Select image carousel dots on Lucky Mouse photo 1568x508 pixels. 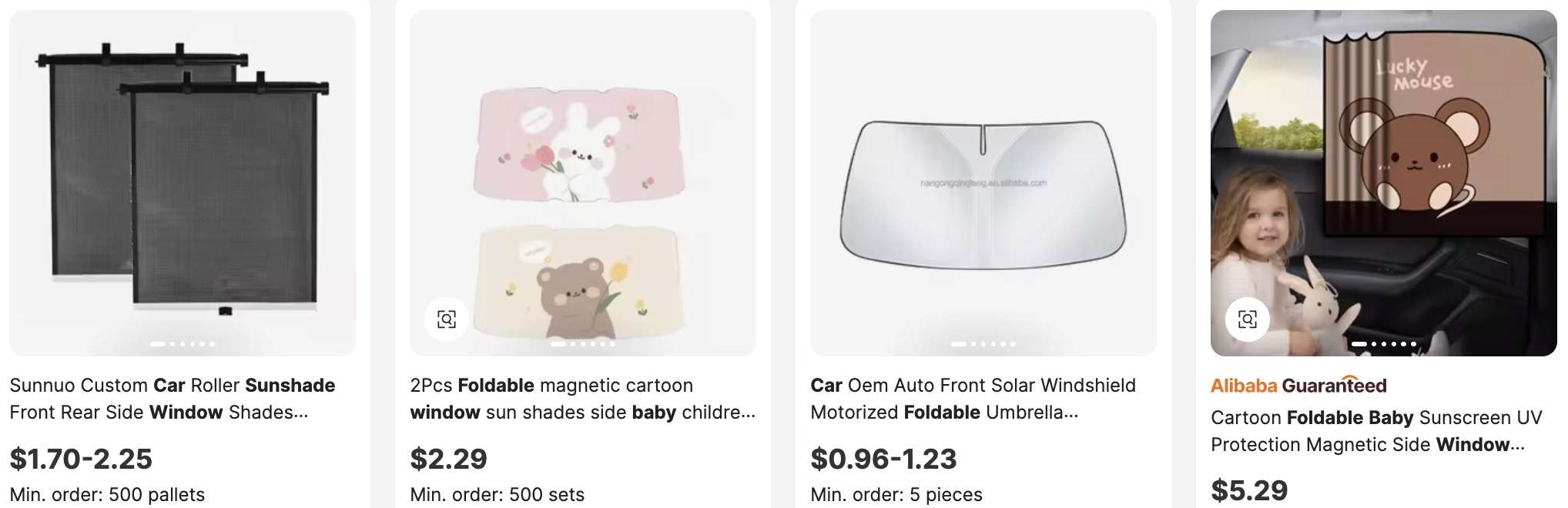click(1384, 344)
